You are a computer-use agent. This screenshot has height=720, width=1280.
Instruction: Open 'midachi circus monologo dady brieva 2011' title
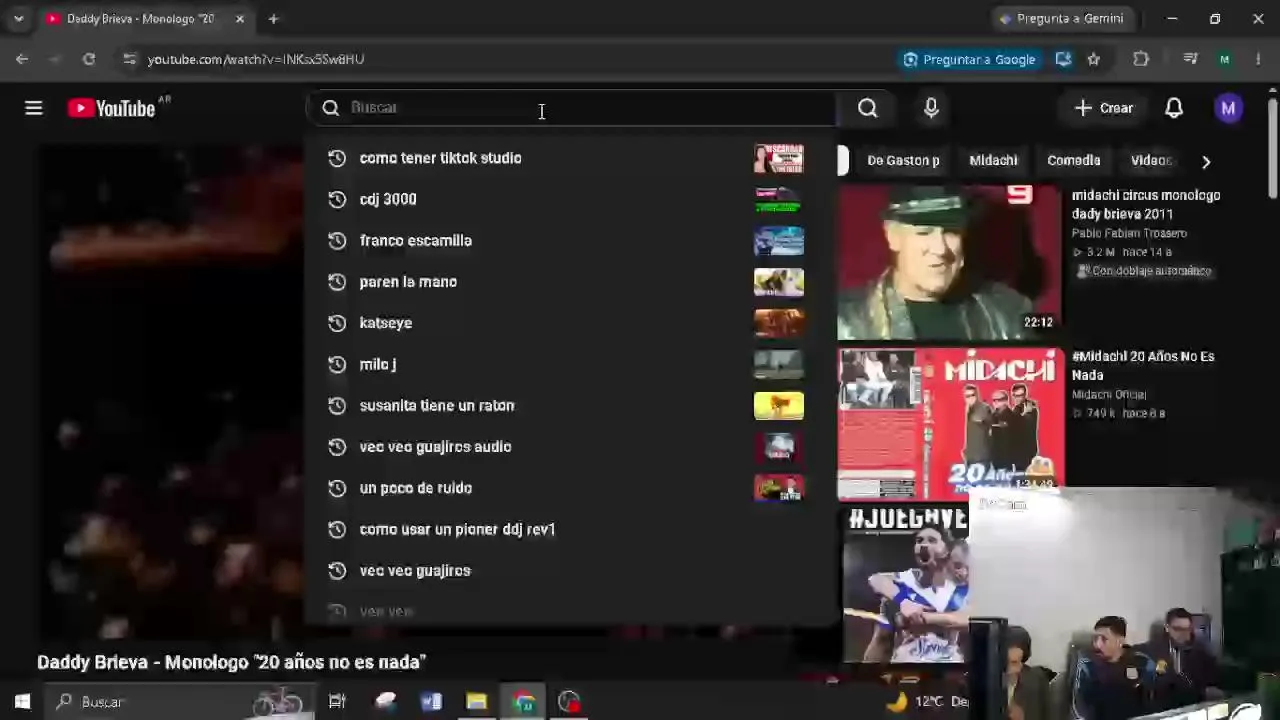pyautogui.click(x=1146, y=204)
